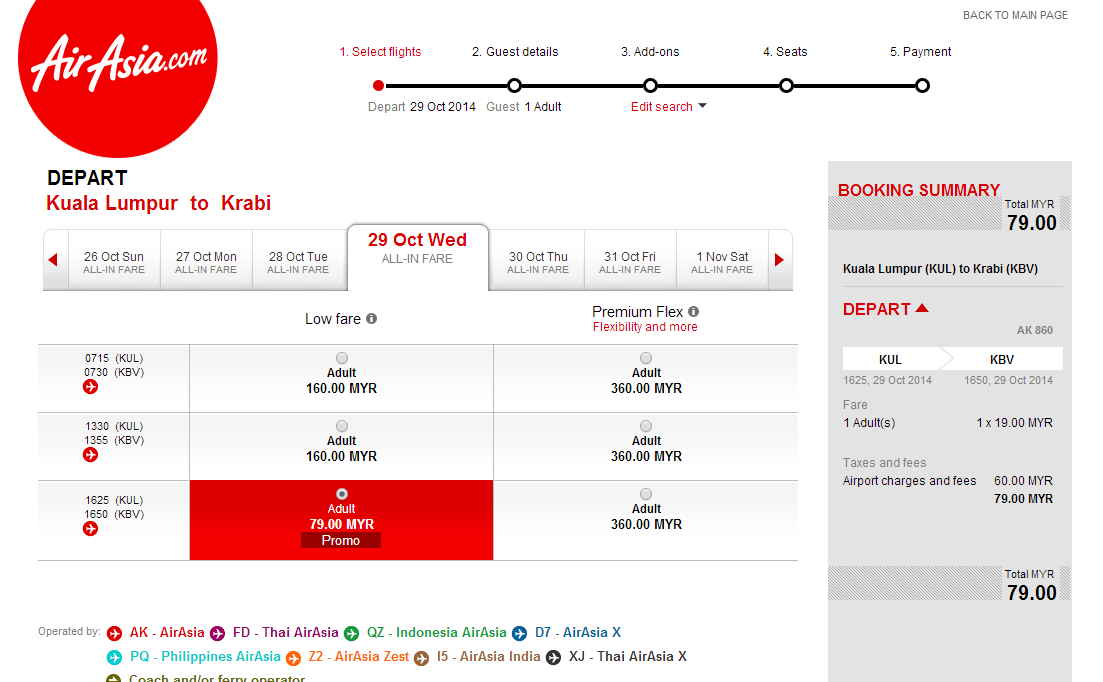Click the XJ - Thai AirAsia X legend icon
This screenshot has width=1103, height=682.
pyautogui.click(x=554, y=657)
